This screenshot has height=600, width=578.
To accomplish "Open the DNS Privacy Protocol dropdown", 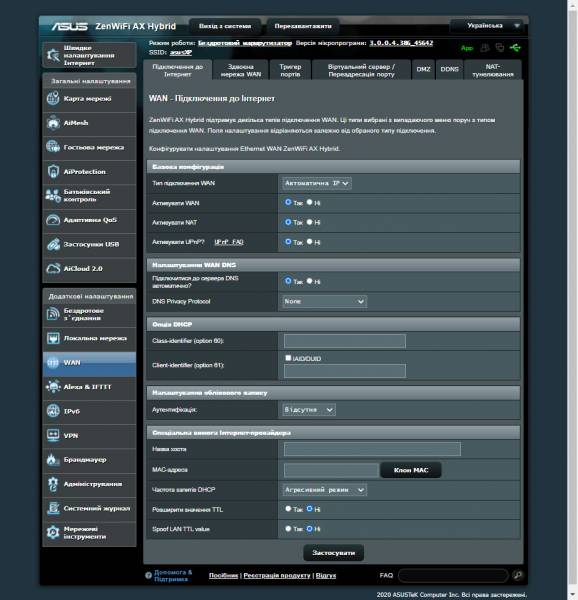I will tap(324, 302).
